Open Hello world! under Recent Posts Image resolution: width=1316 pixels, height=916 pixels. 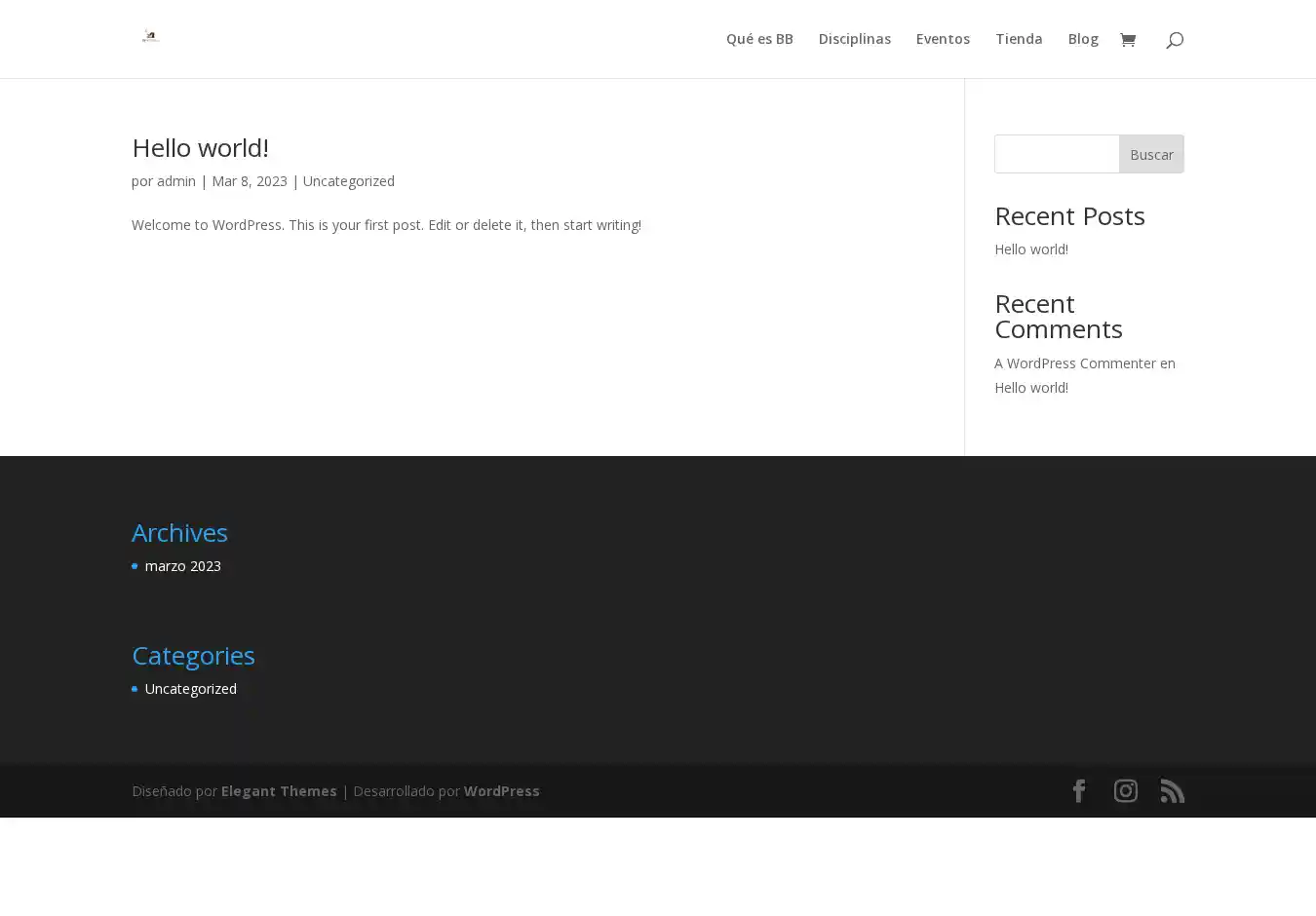pos(1030,249)
